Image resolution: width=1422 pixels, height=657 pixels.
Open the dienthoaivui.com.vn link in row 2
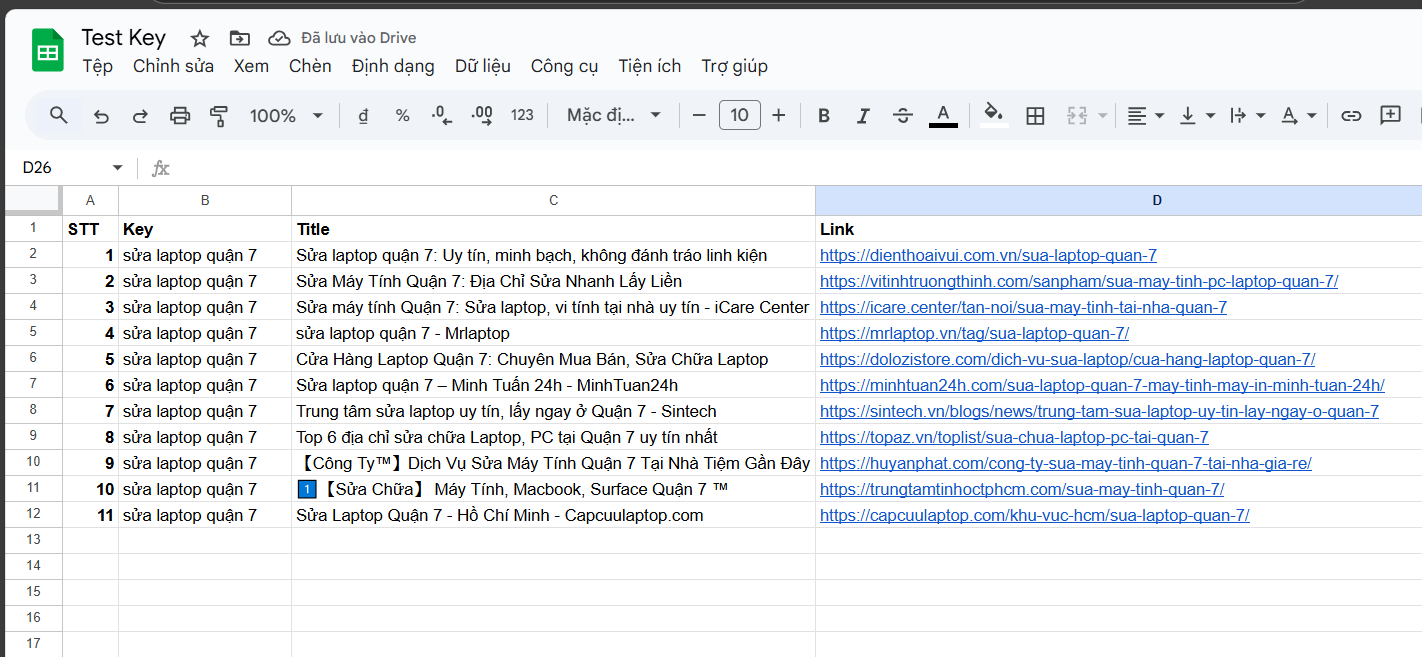(987, 255)
